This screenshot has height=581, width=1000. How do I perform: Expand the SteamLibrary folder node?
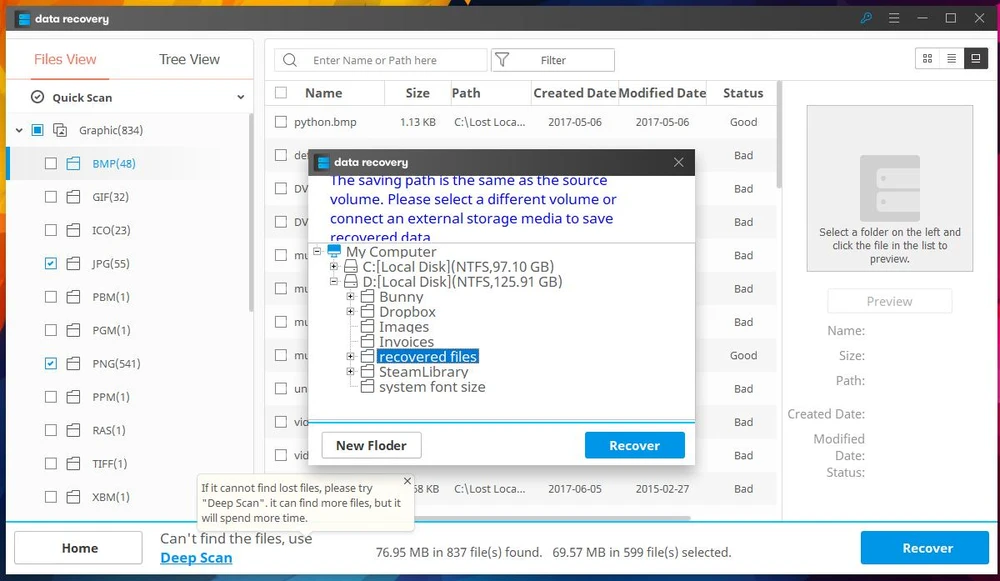(351, 372)
